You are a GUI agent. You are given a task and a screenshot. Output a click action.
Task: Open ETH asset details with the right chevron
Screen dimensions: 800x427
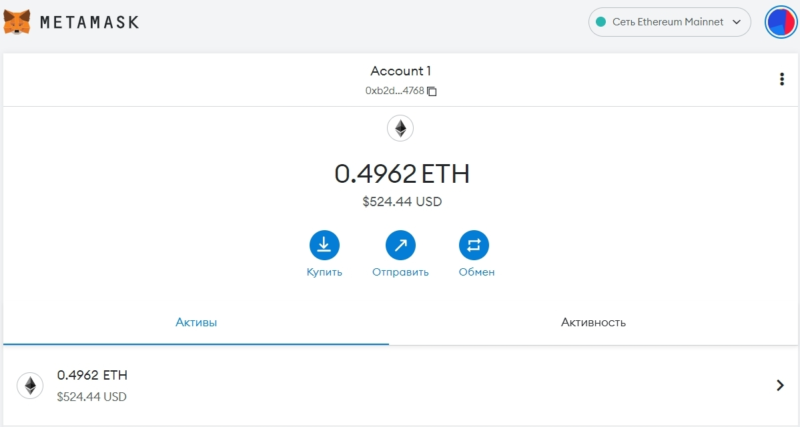point(780,385)
